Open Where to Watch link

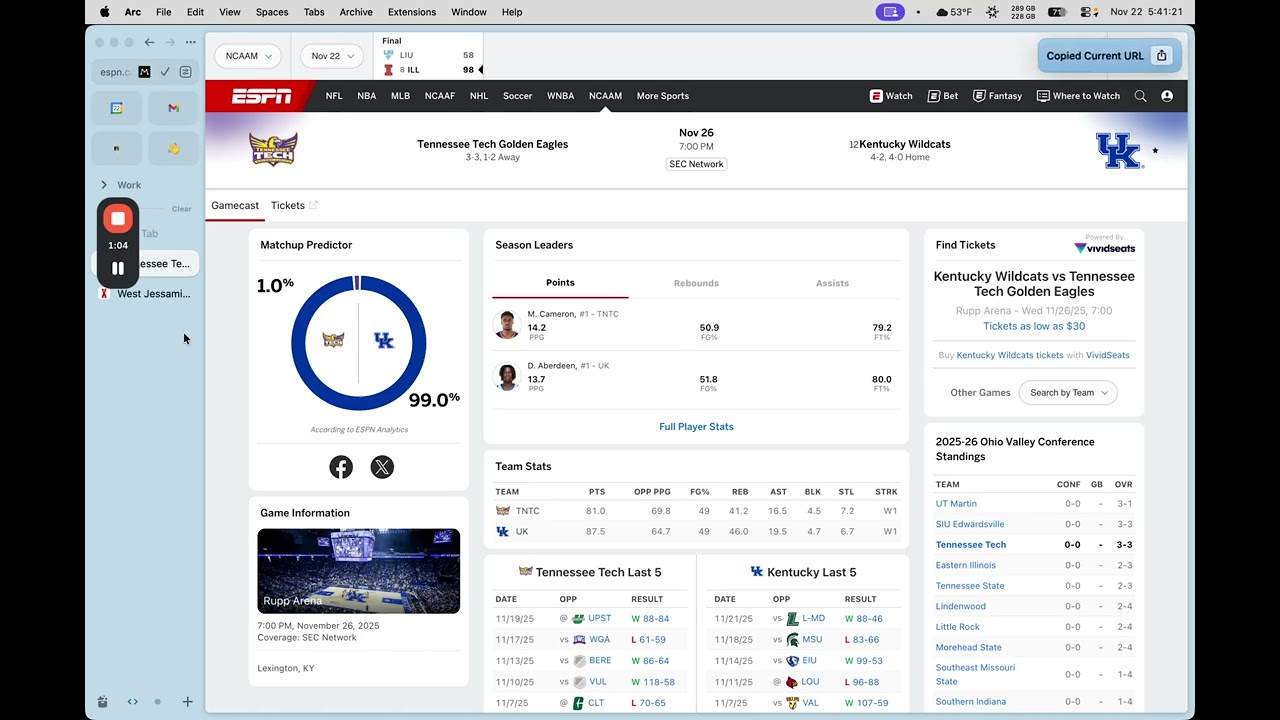(x=1078, y=96)
